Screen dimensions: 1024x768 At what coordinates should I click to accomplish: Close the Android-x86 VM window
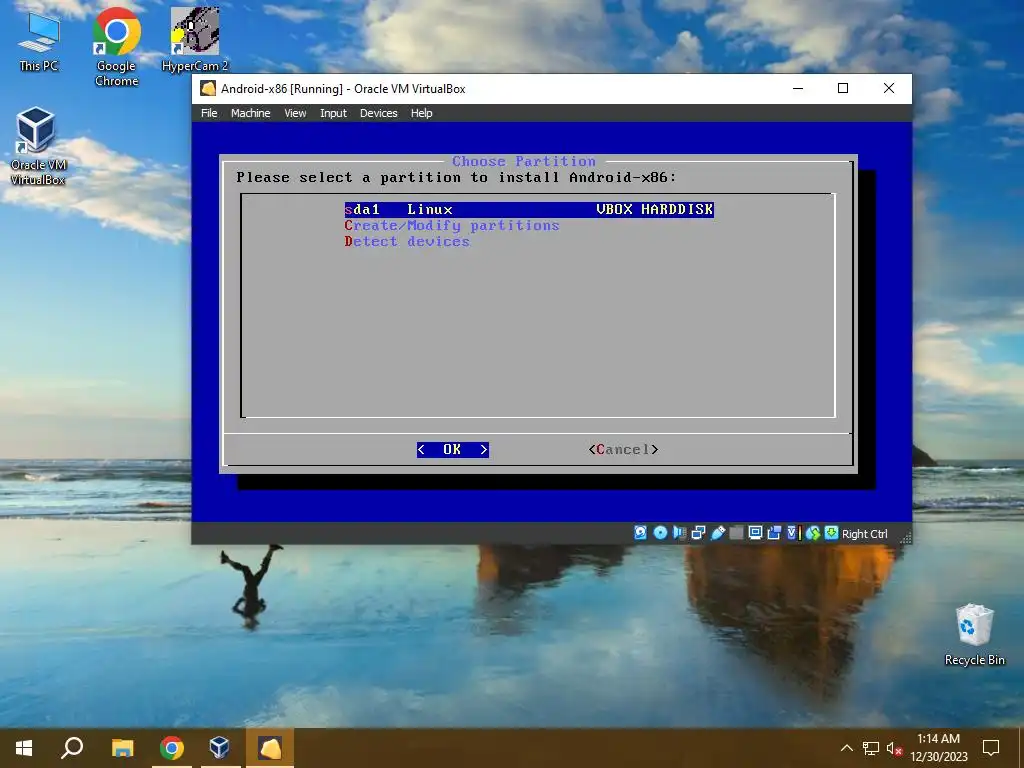point(889,88)
